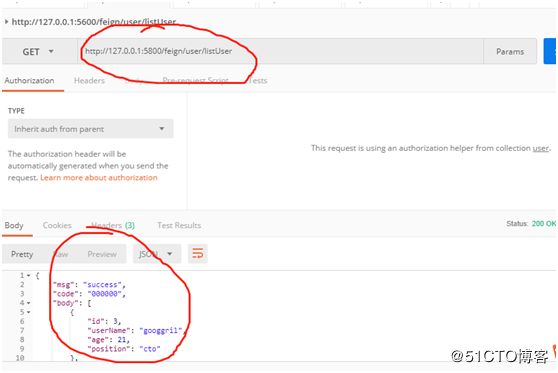Click the blue Send button

coord(550,52)
